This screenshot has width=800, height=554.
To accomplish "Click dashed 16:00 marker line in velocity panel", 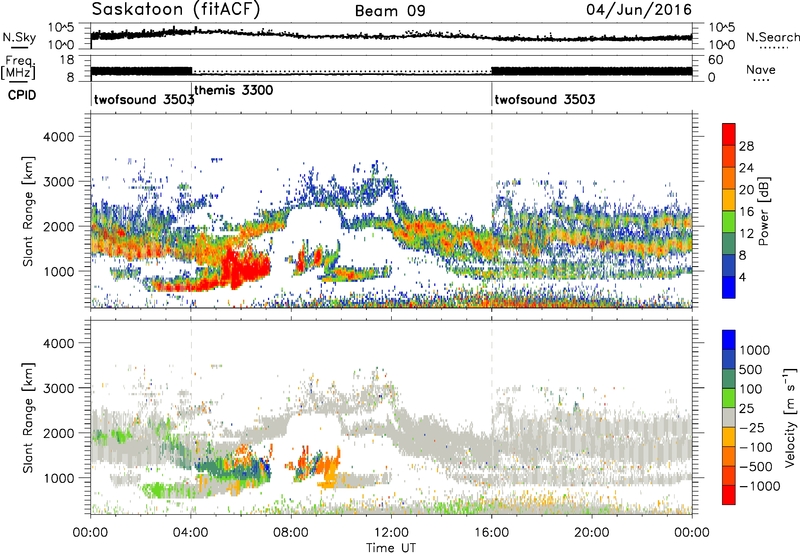I will coord(492,418).
